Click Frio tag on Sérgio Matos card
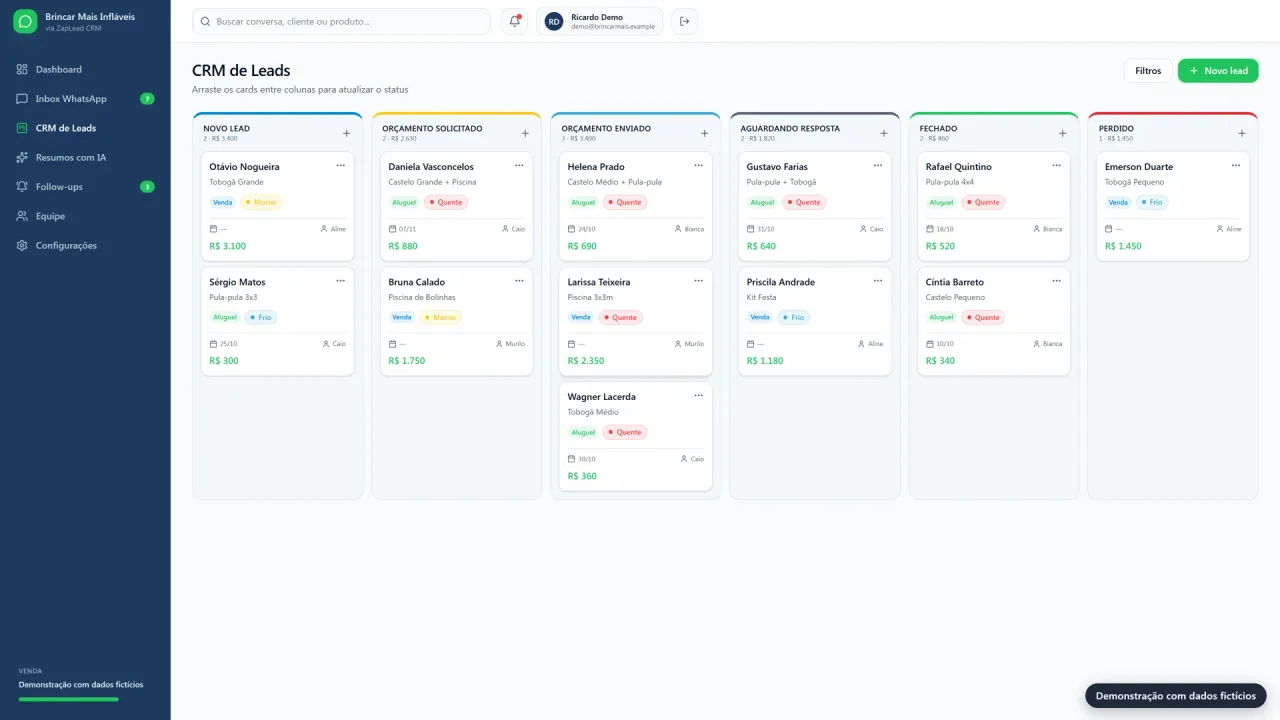This screenshot has width=1280, height=720. click(260, 317)
